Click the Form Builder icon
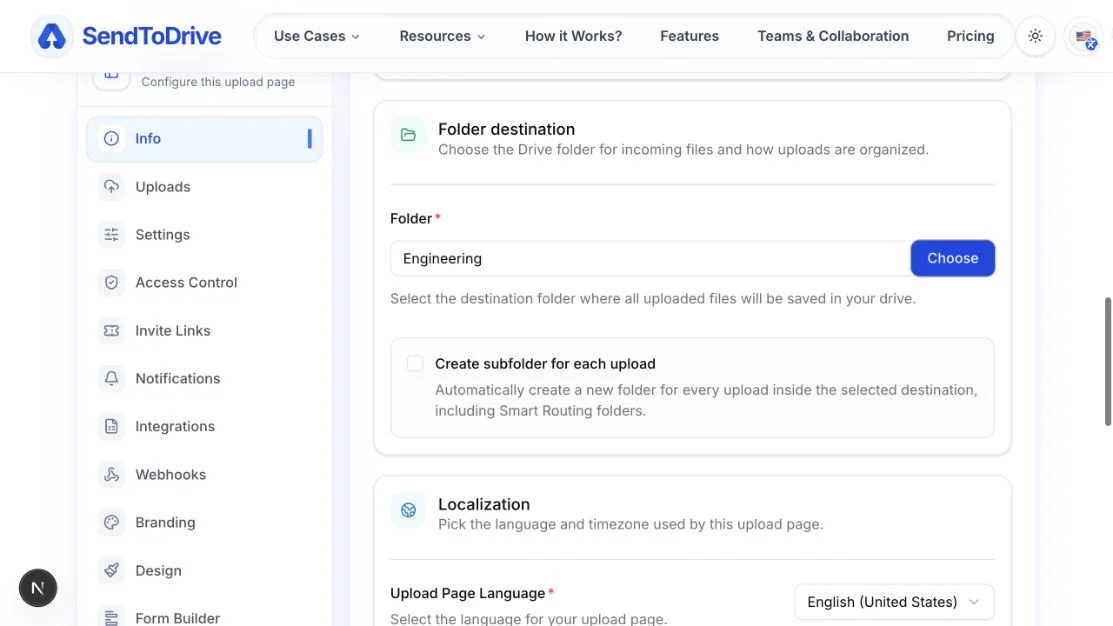This screenshot has width=1113, height=626. pos(111,618)
